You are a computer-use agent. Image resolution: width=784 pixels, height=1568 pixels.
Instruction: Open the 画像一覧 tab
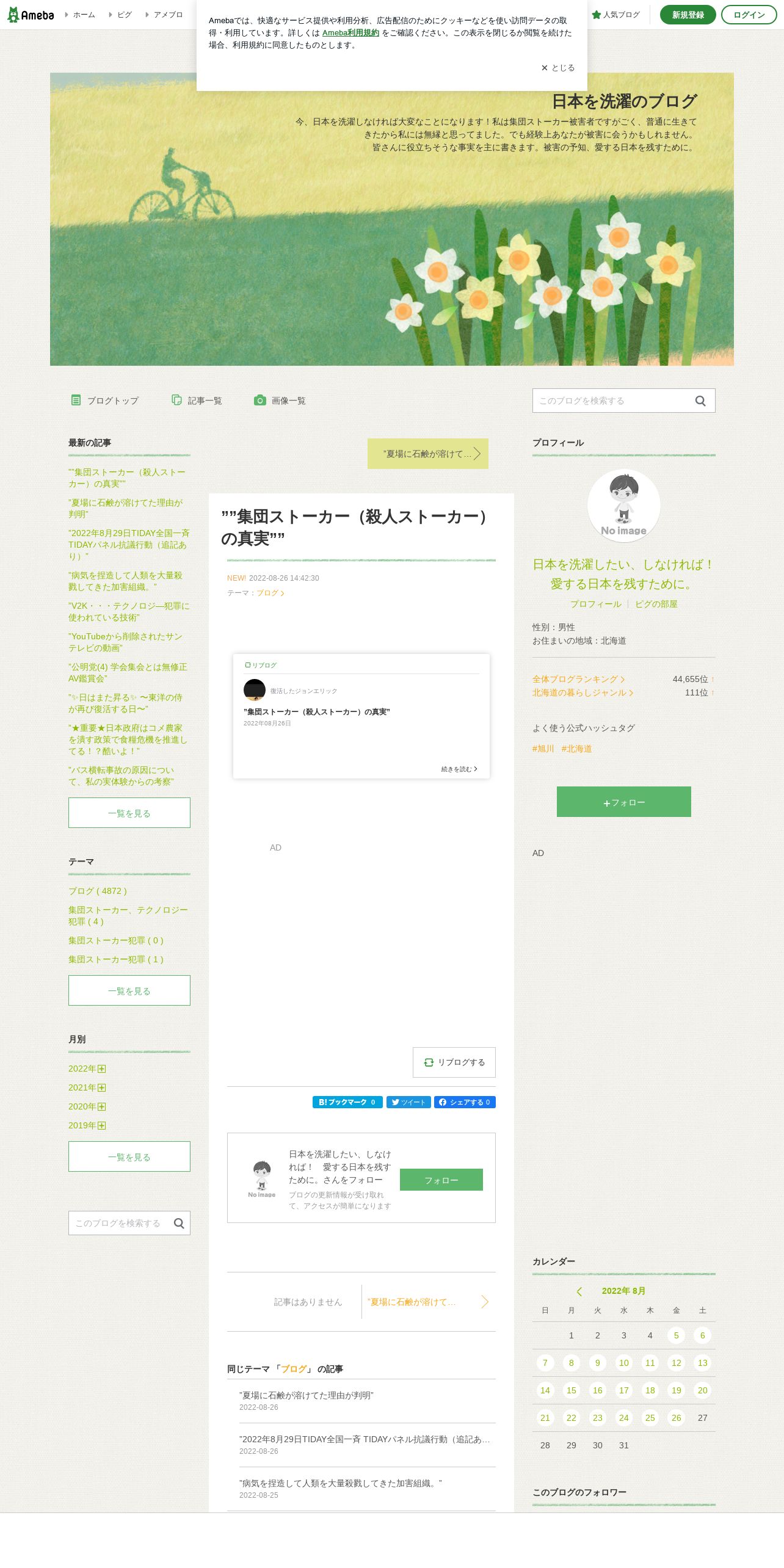280,401
